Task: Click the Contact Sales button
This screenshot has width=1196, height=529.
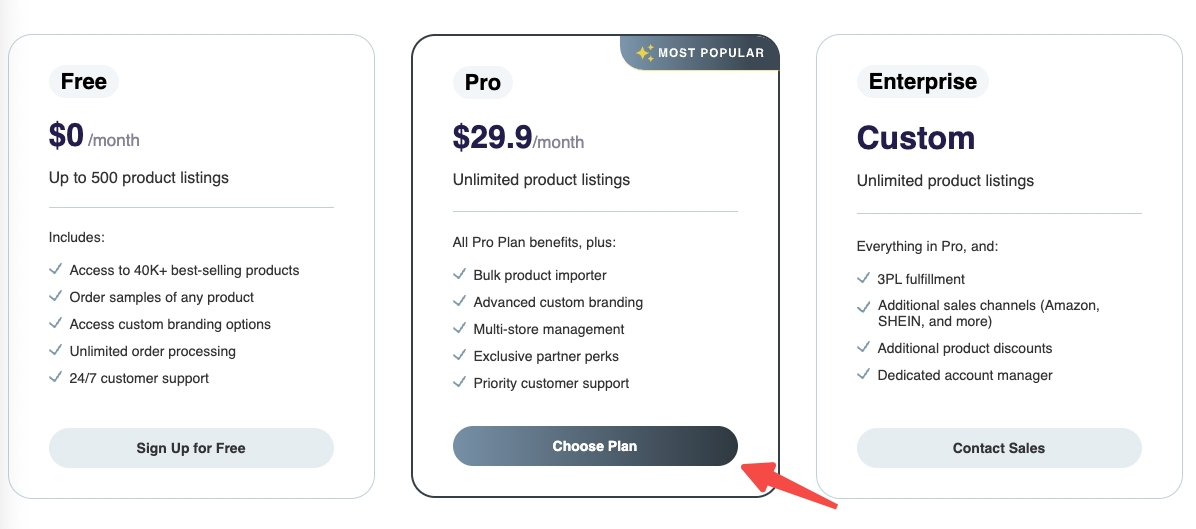Action: click(x=998, y=448)
